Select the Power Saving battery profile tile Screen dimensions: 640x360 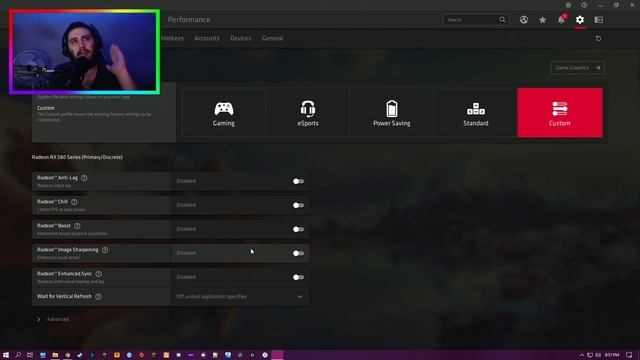click(392, 113)
